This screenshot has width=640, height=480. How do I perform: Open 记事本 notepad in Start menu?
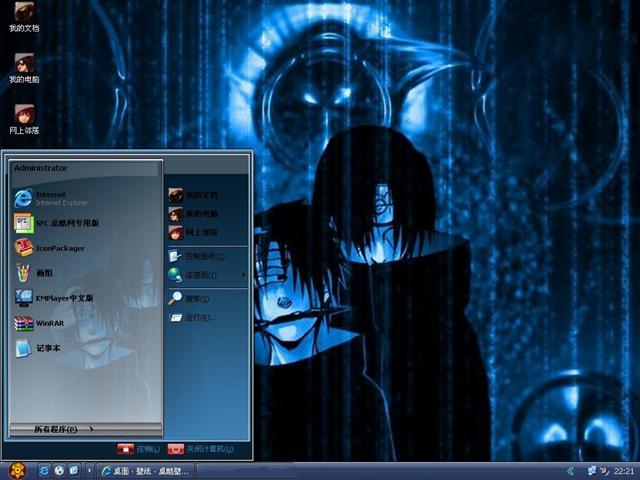(38, 348)
